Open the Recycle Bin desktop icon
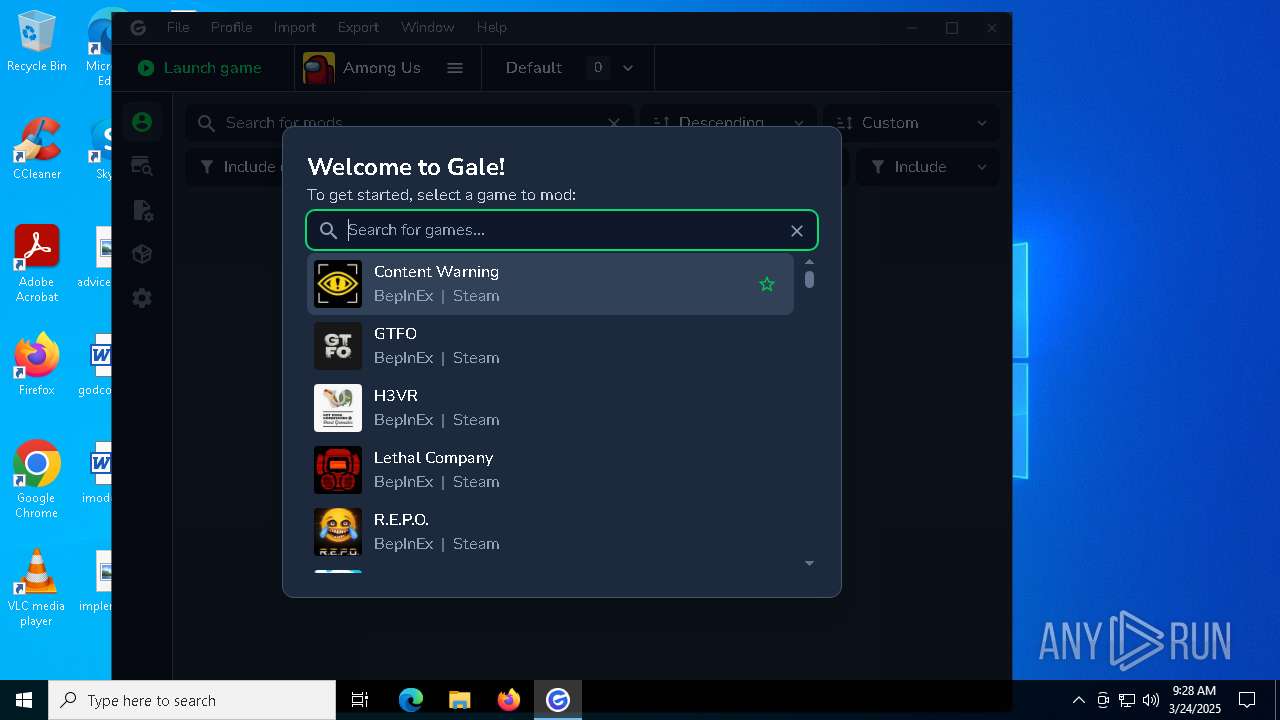 coord(37,42)
